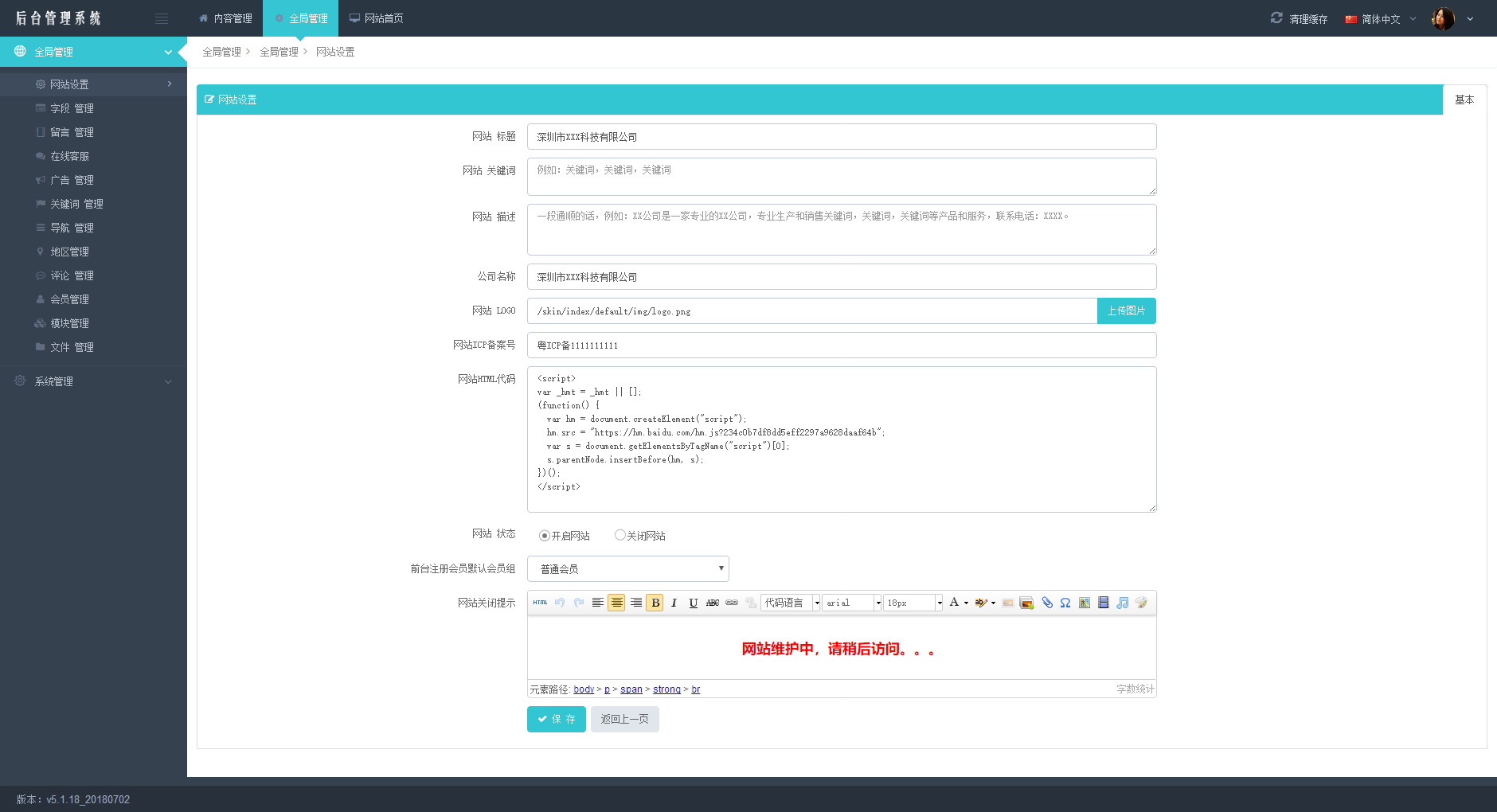This screenshot has height=812, width=1497.
Task: Click the upload image button
Action: pos(1126,311)
